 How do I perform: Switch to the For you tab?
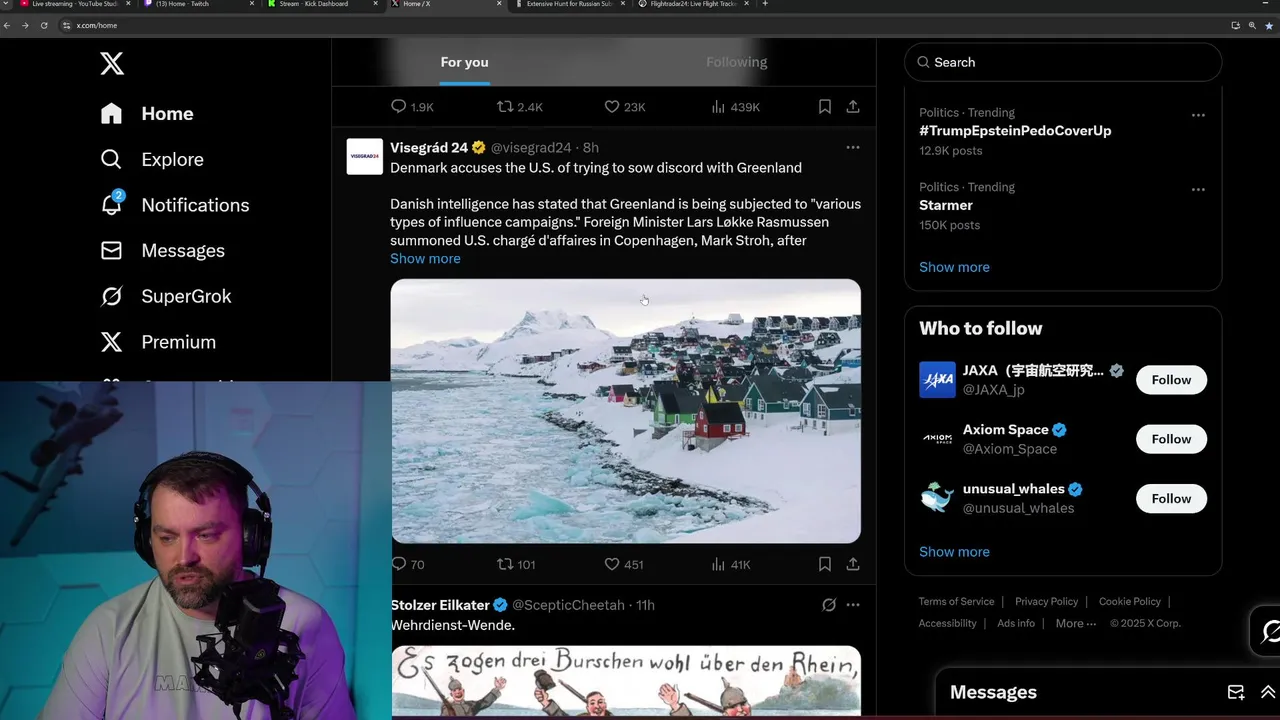[465, 62]
